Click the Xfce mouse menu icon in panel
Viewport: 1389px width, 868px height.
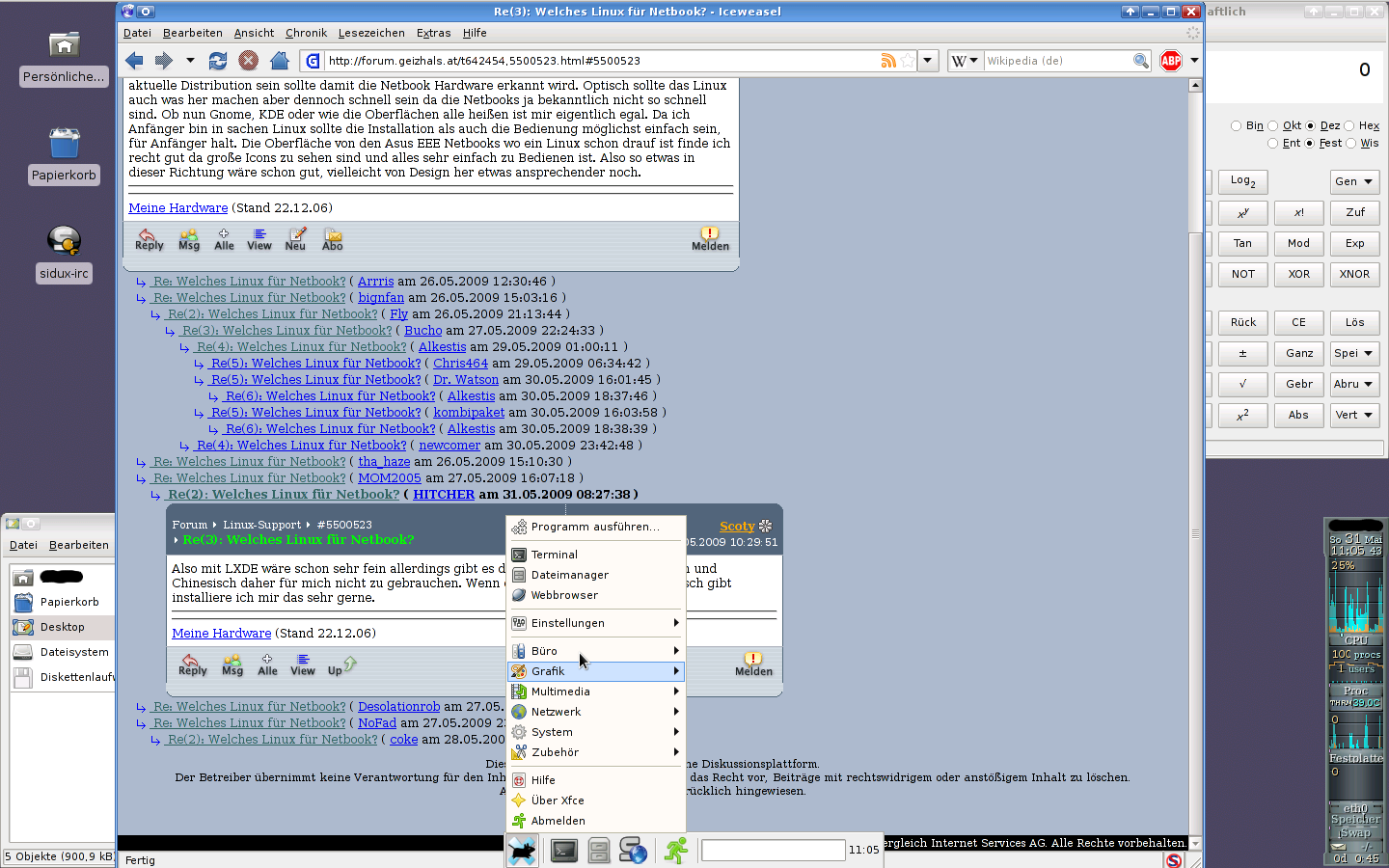tap(523, 851)
